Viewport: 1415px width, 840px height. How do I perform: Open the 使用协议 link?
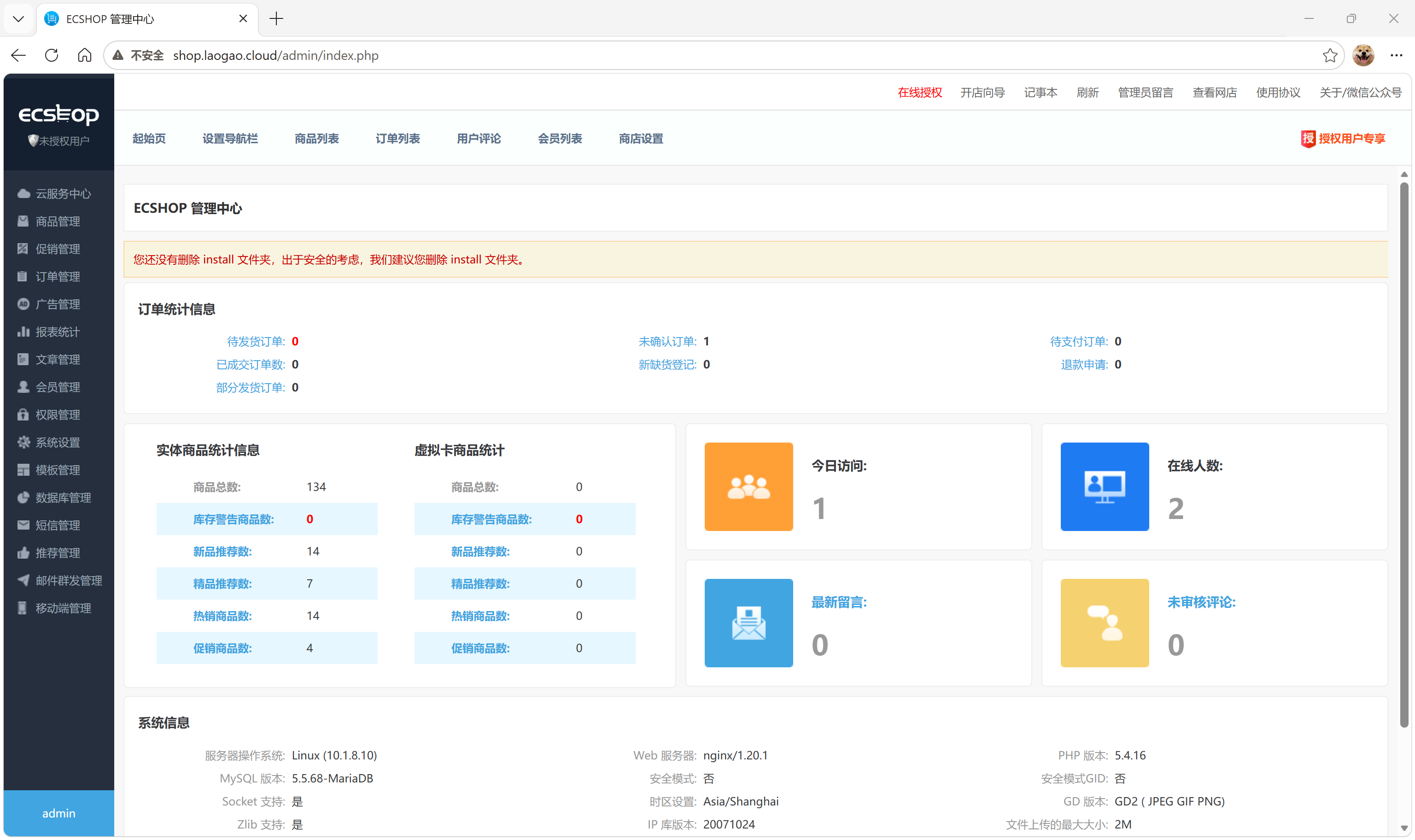[x=1278, y=92]
